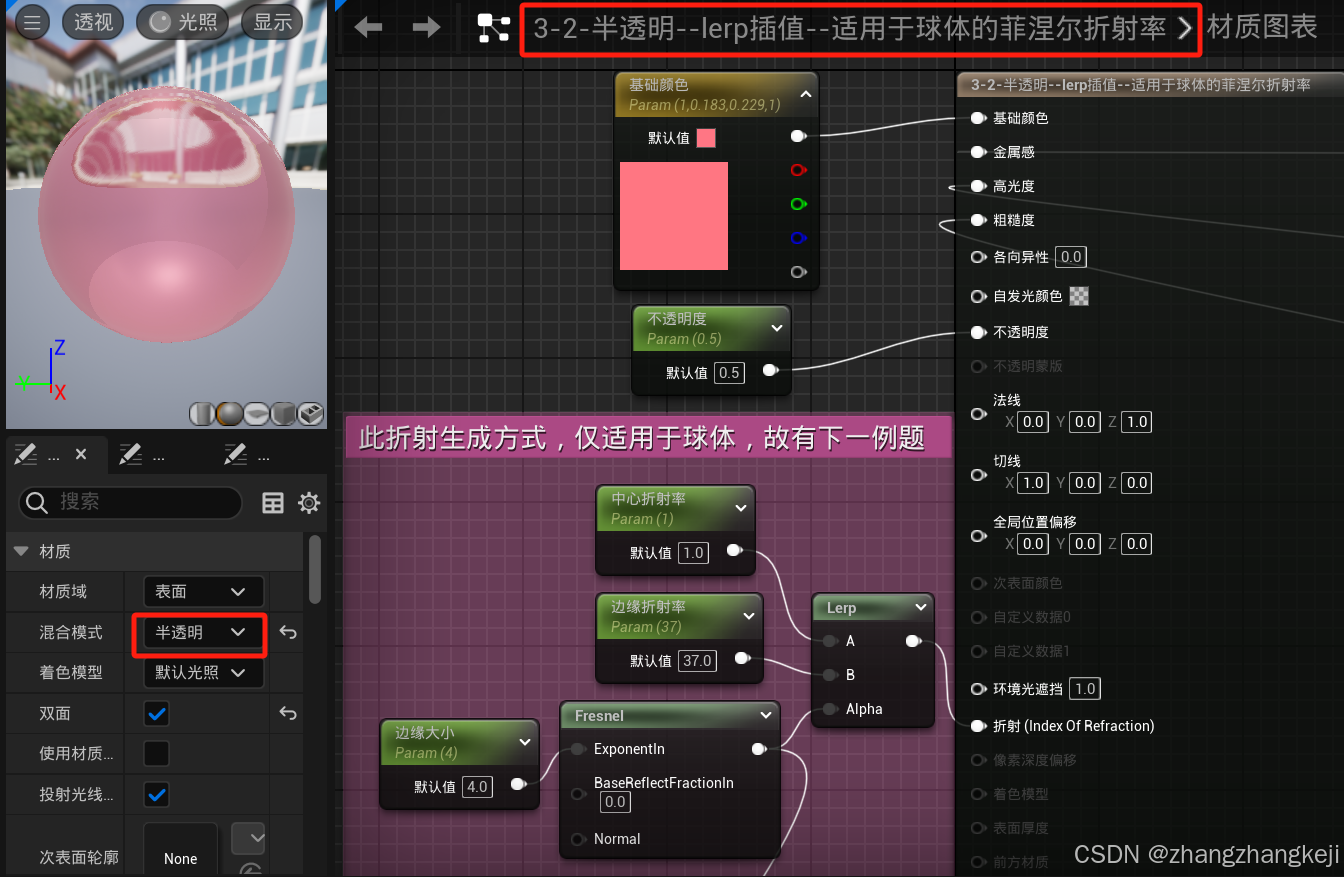Select the sphere preview mesh icon
The image size is (1344, 877).
(x=228, y=413)
